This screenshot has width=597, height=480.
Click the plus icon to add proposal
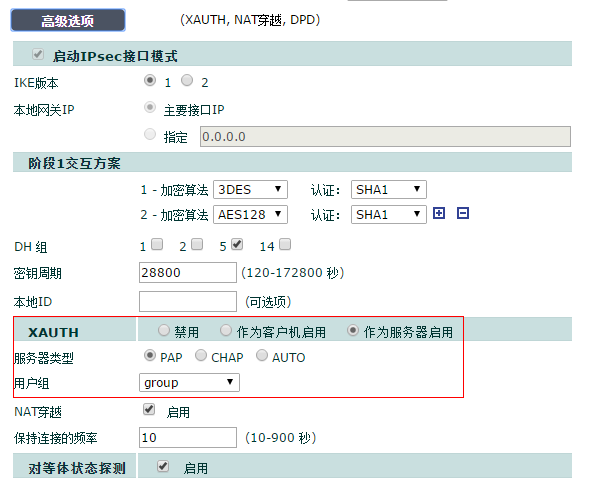(x=439, y=213)
